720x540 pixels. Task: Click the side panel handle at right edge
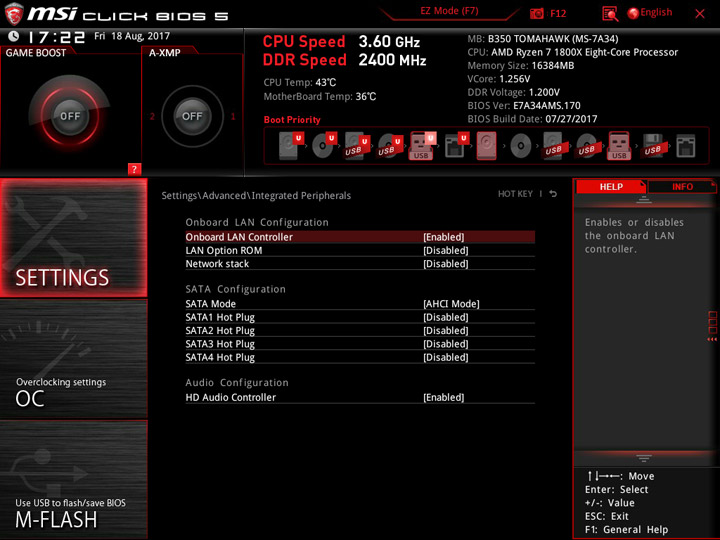(712, 326)
